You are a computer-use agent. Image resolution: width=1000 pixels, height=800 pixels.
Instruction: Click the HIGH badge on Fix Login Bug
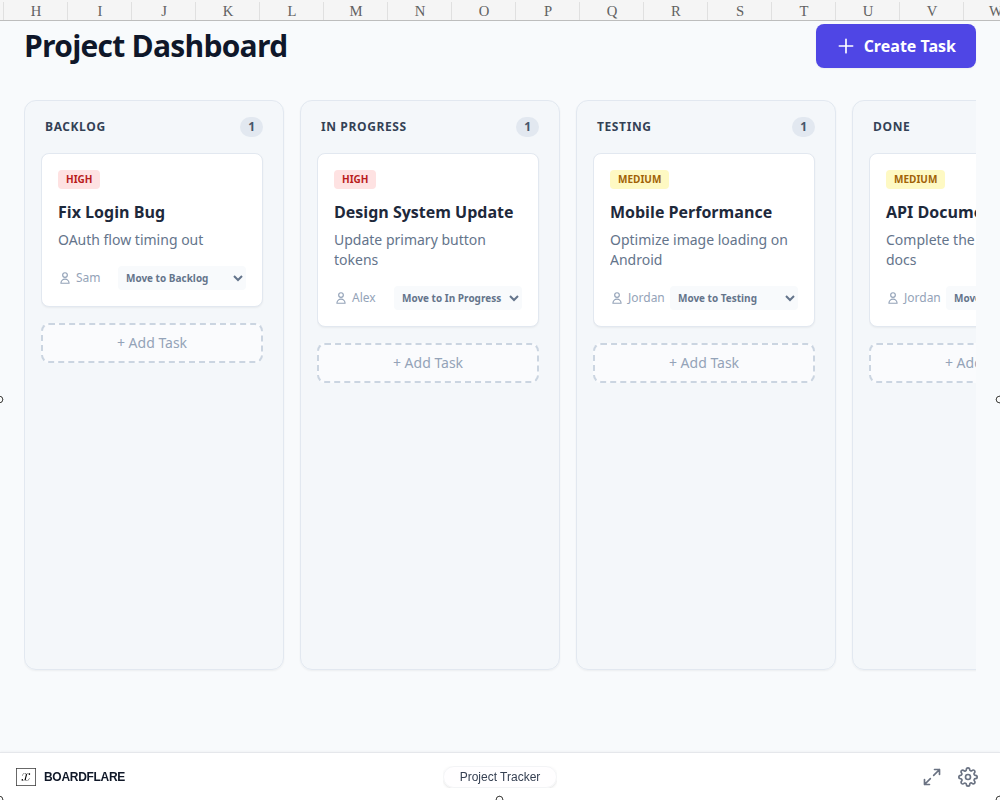click(x=79, y=179)
